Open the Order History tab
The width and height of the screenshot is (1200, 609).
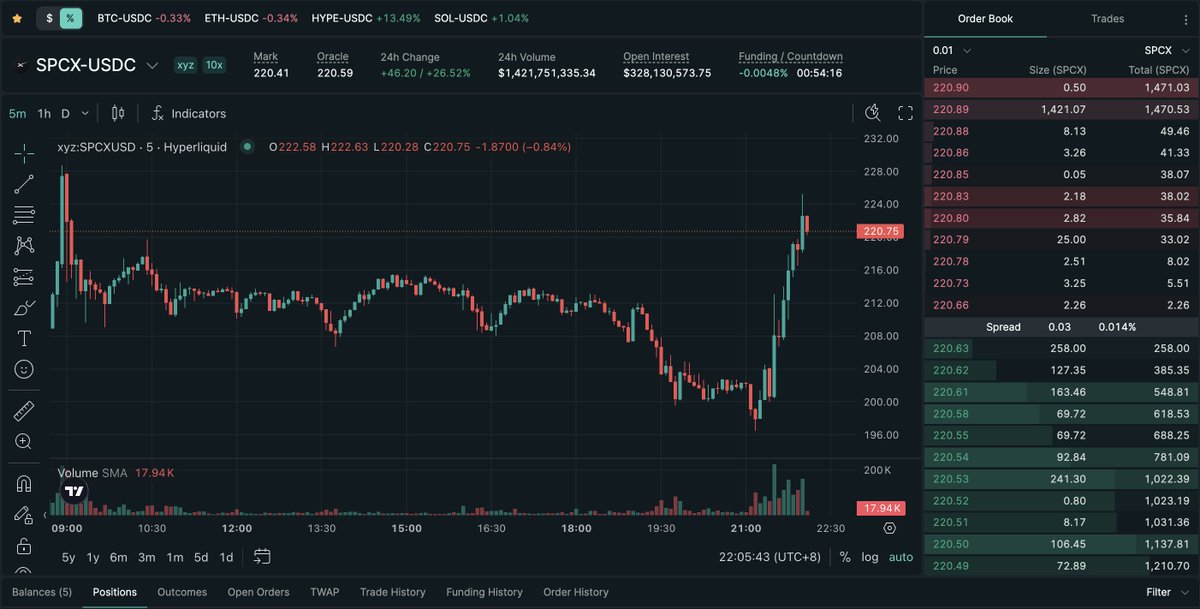575,592
